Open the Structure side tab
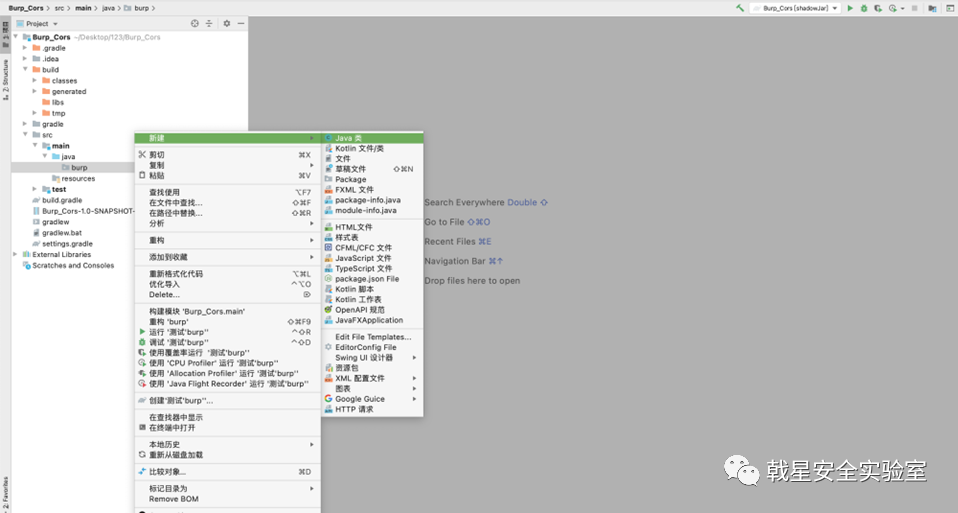This screenshot has width=958, height=513. (x=5, y=79)
